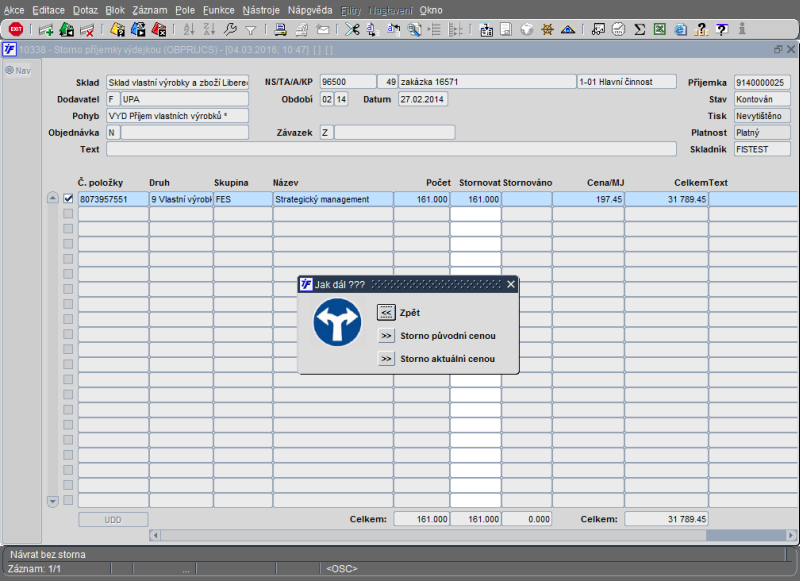Click the duplicate record icon with green arrow
Viewport: 800px width, 581px height.
pos(66,30)
